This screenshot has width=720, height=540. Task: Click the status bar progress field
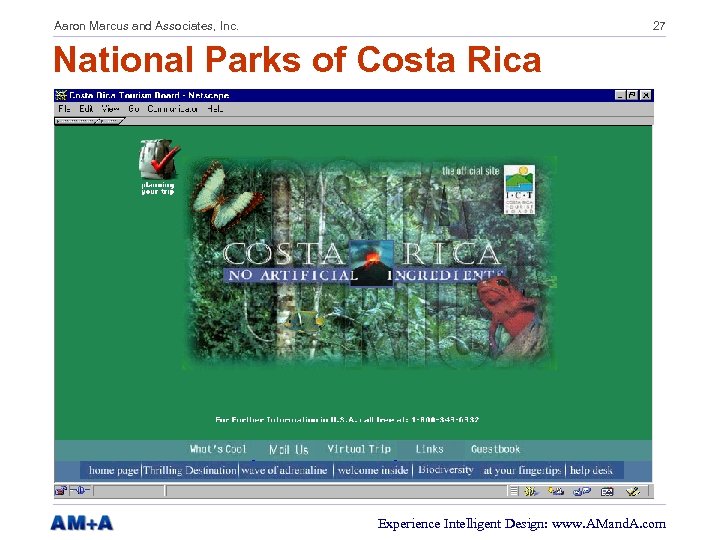pos(129,491)
